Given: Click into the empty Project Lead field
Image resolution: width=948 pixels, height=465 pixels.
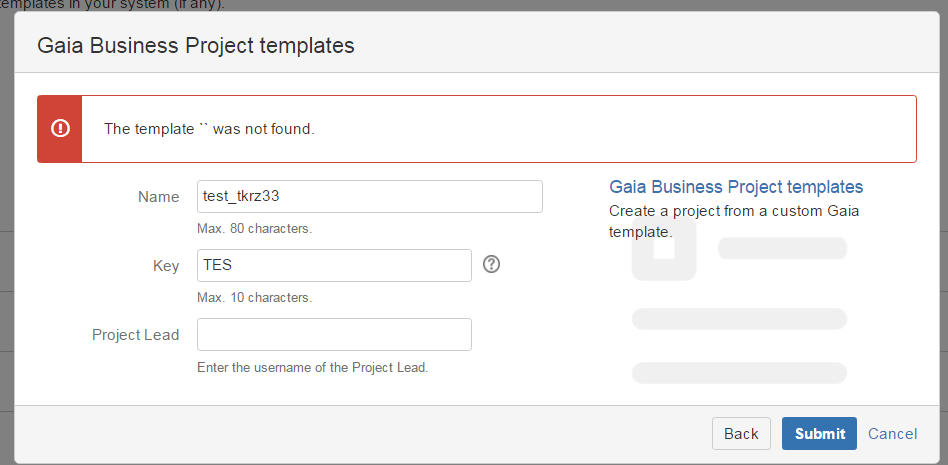Looking at the screenshot, I should (334, 334).
